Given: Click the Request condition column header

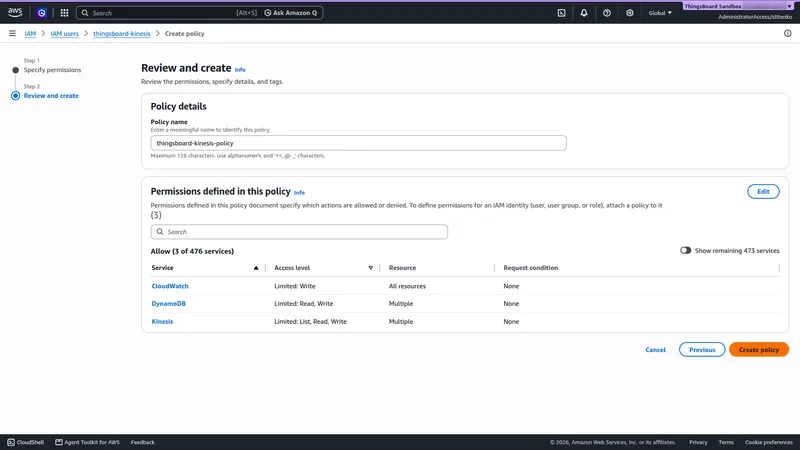Looking at the screenshot, I should coord(531,268).
